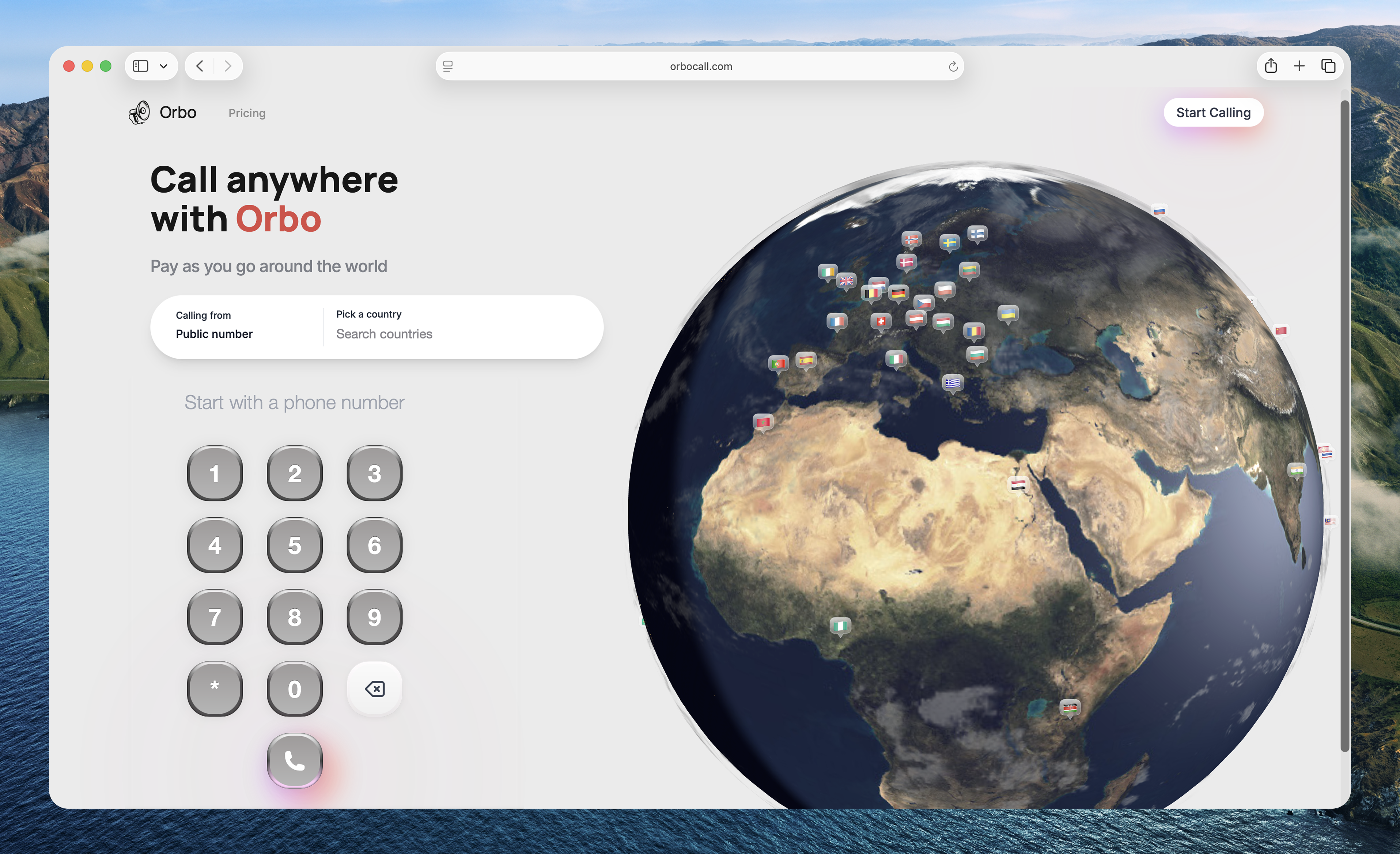Click the page vertical scrollbar
Image resolution: width=1400 pixels, height=854 pixels.
point(1344,426)
